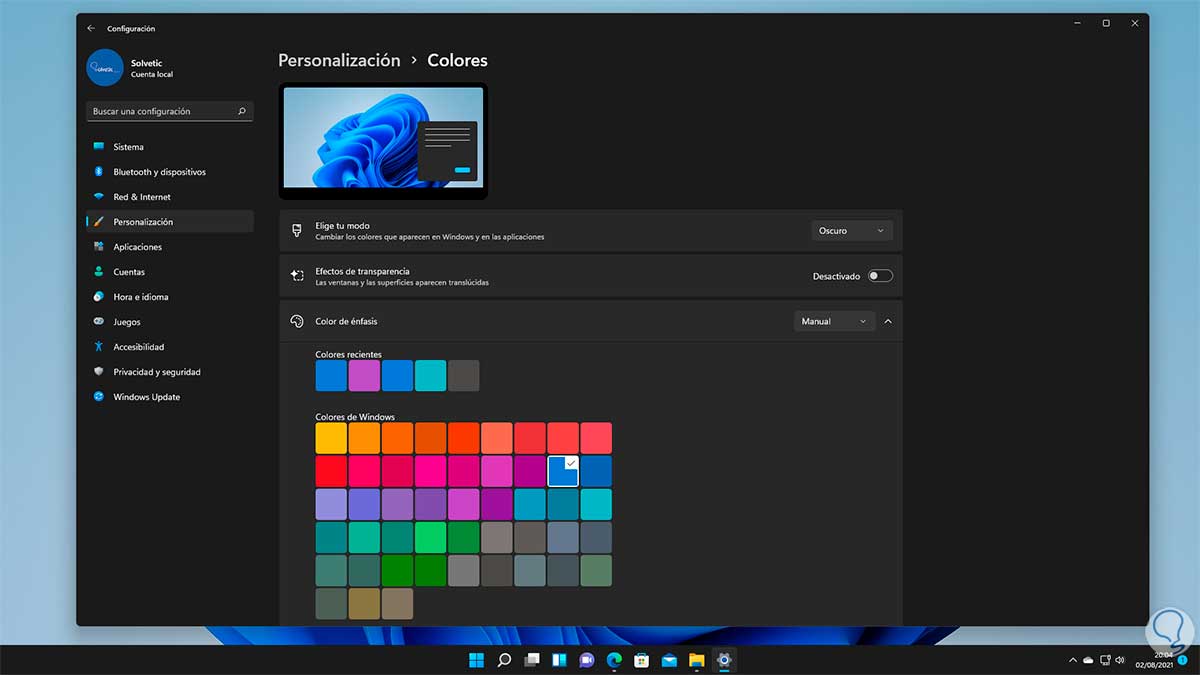Open Privacidad y seguridad settings
1200x675 pixels.
point(156,372)
